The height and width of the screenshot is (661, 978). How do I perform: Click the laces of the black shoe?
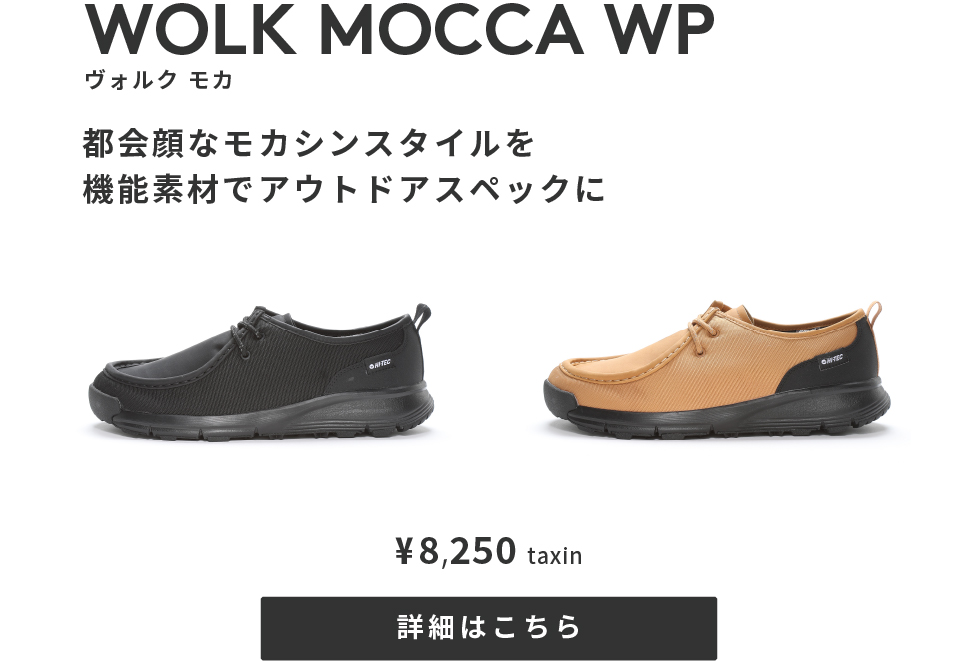249,330
